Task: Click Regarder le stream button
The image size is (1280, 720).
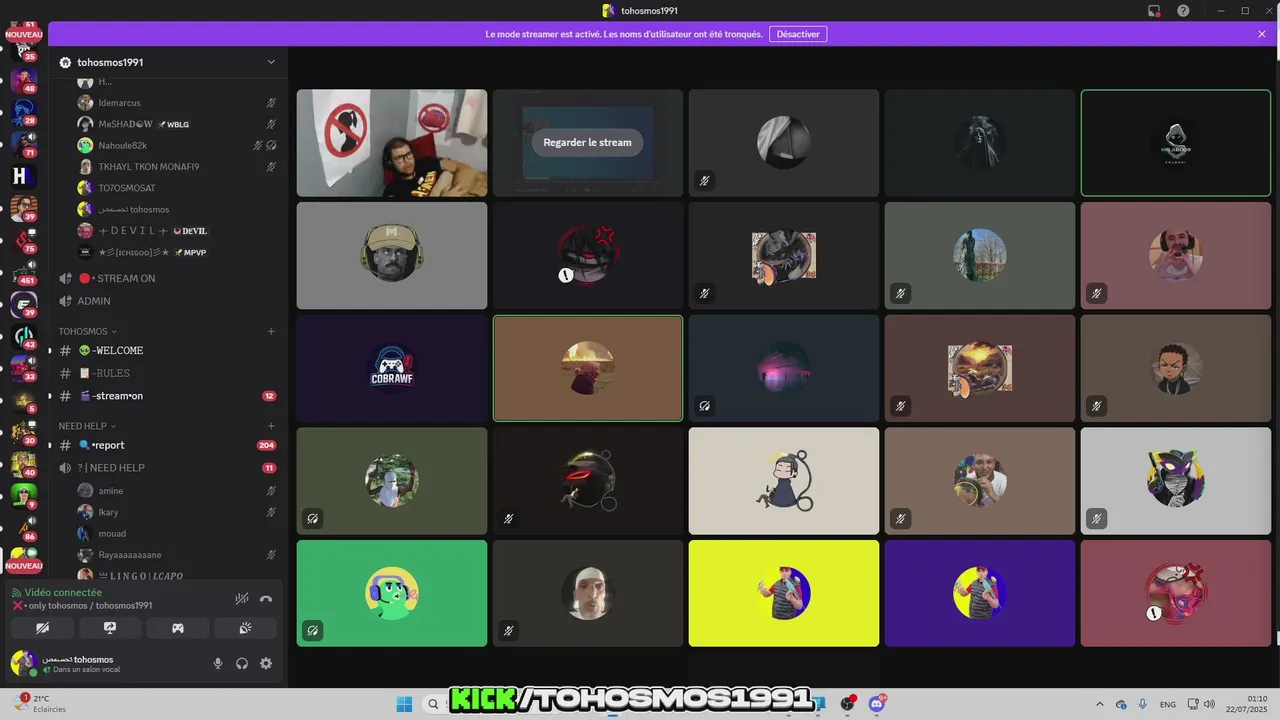Action: click(587, 142)
